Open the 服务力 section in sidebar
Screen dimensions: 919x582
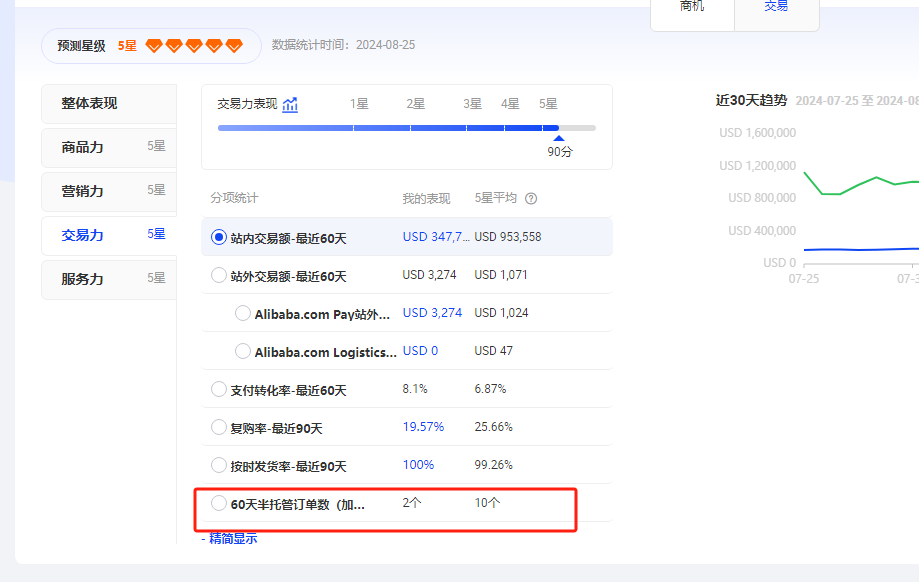109,278
